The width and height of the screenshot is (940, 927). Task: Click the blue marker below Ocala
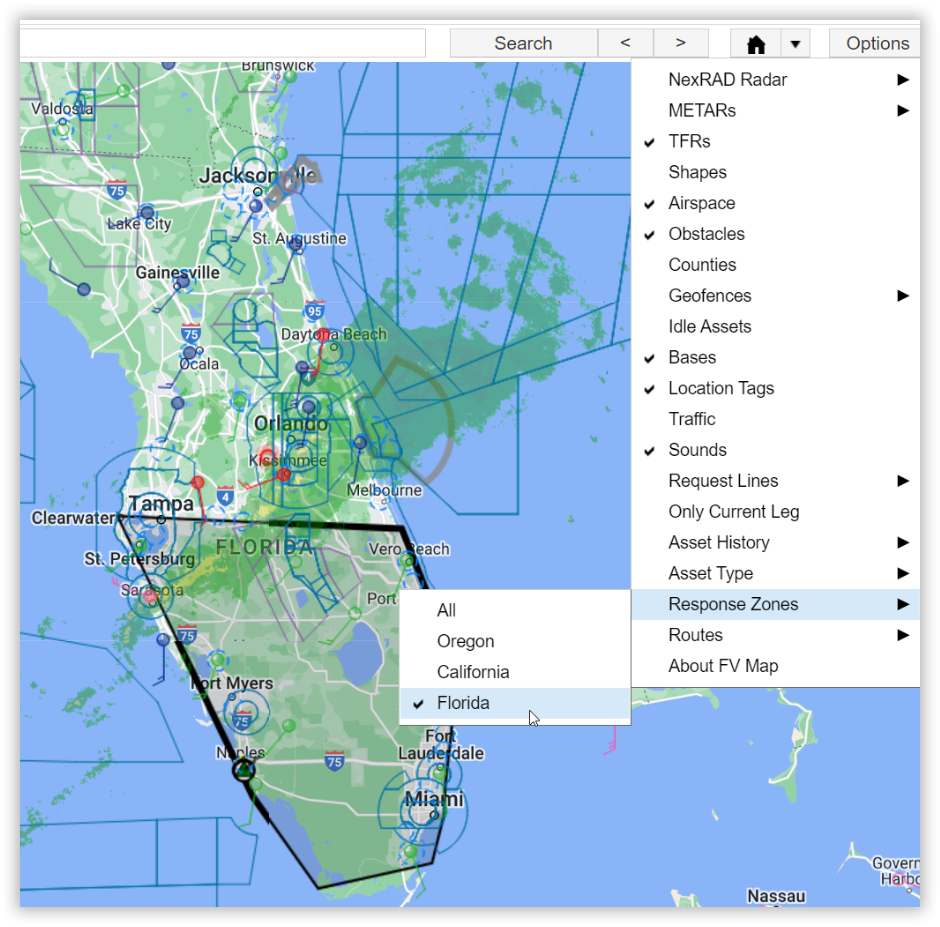(x=177, y=403)
